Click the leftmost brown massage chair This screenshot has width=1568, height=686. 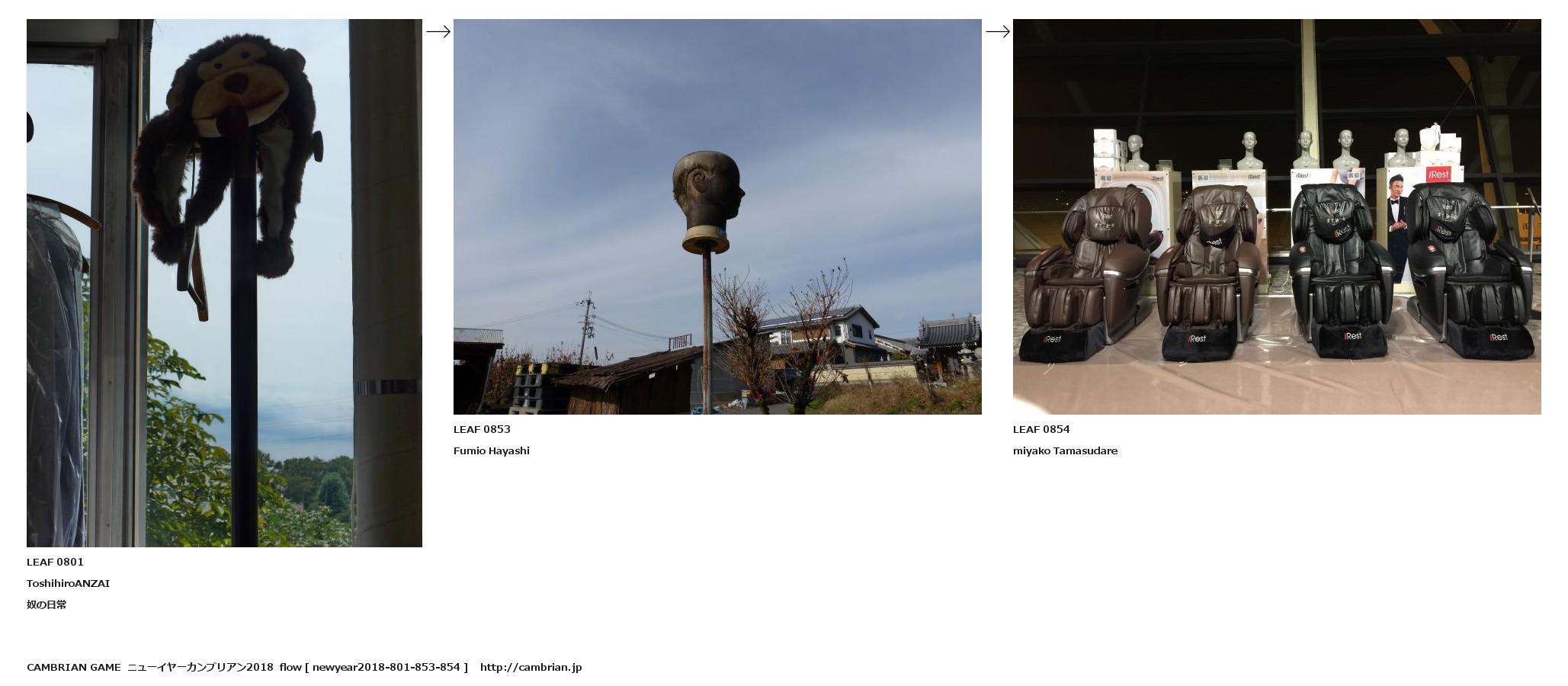pos(1085,274)
